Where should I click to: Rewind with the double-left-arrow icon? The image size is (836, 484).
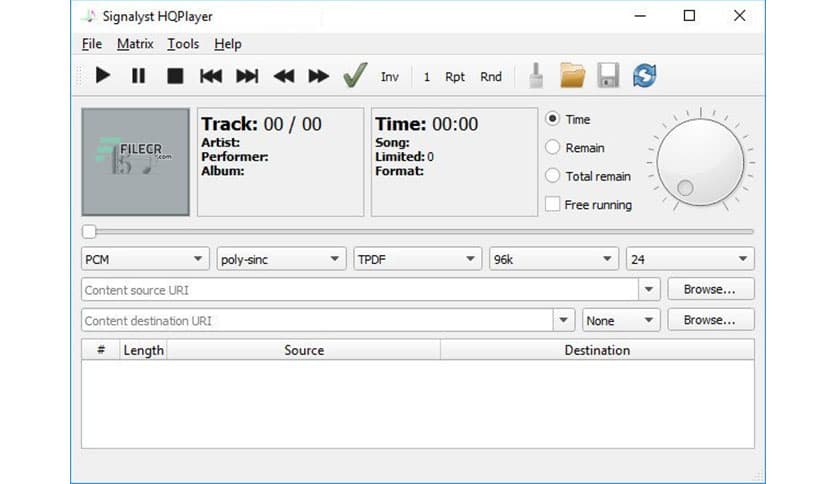pos(284,76)
